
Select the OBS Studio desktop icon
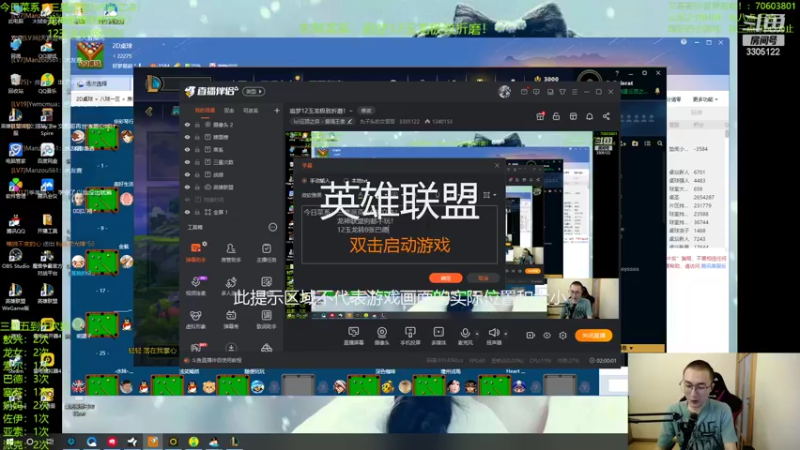[15, 259]
